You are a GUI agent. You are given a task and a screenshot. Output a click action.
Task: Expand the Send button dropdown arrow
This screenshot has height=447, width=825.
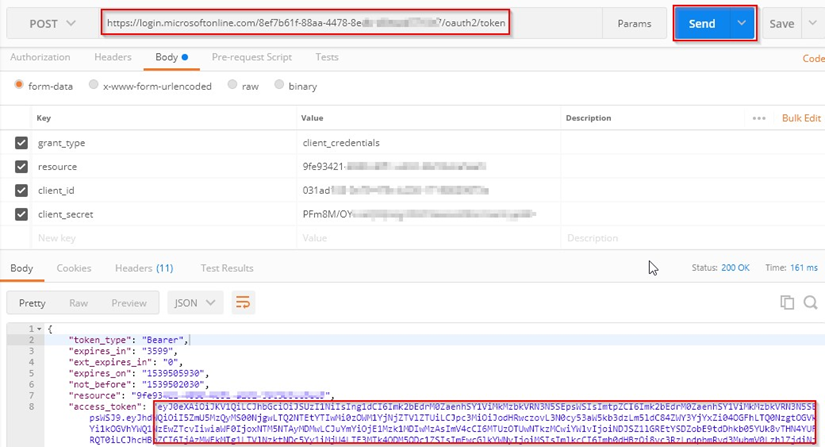tap(741, 23)
